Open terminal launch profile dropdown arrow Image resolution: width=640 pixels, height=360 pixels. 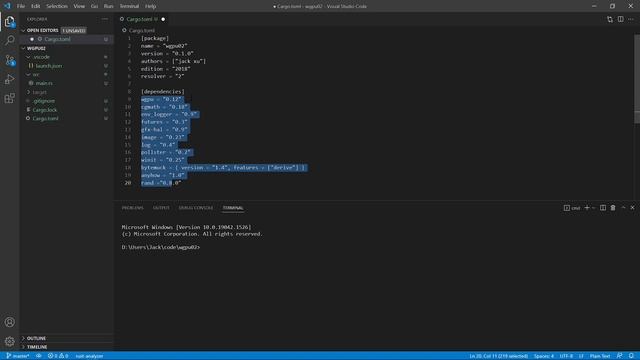point(593,208)
